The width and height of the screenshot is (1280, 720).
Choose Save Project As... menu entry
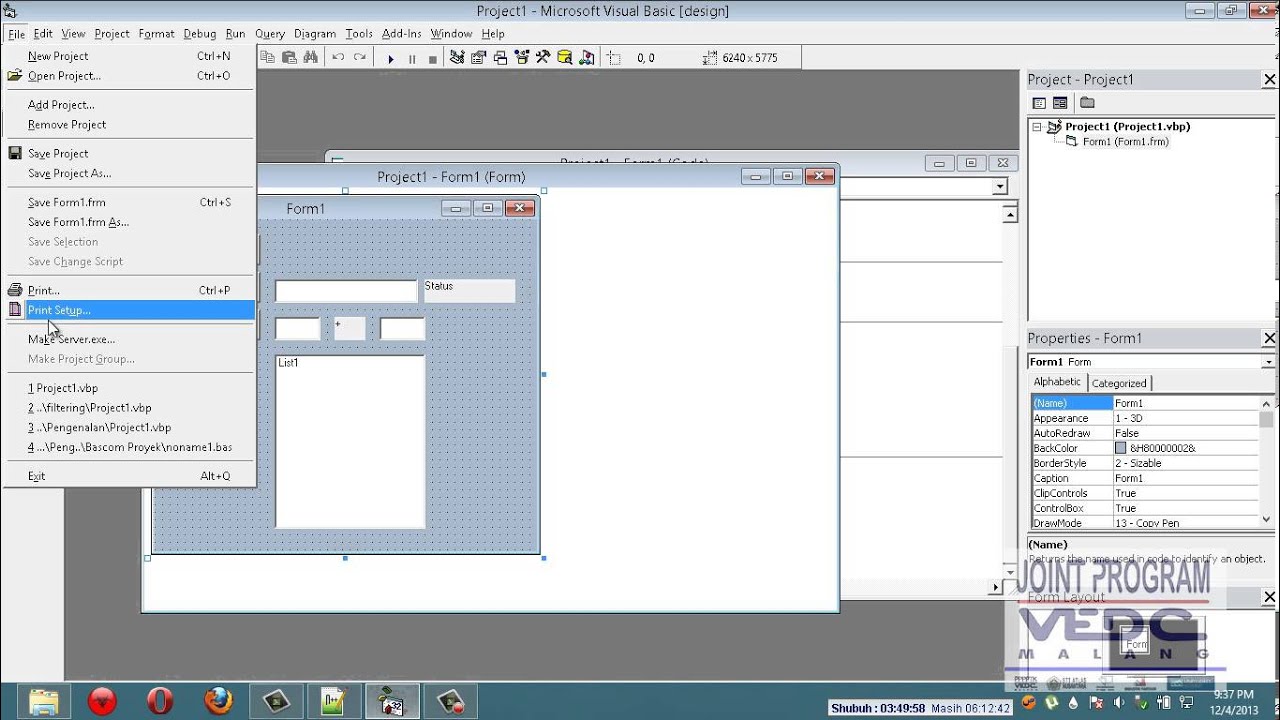tap(129, 173)
